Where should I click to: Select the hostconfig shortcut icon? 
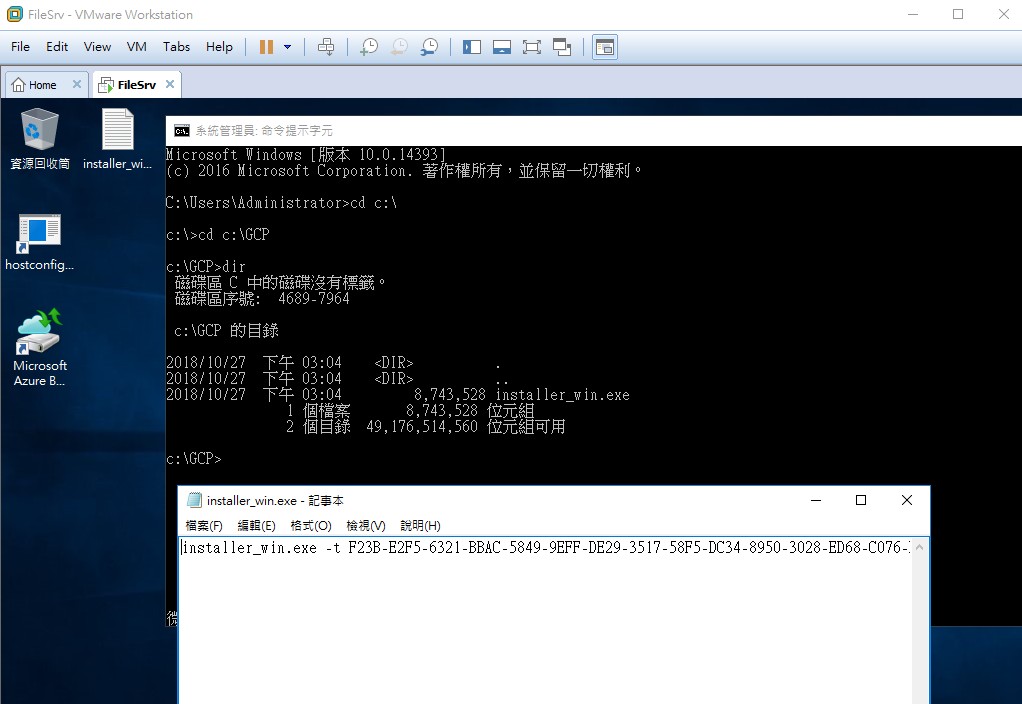click(40, 242)
